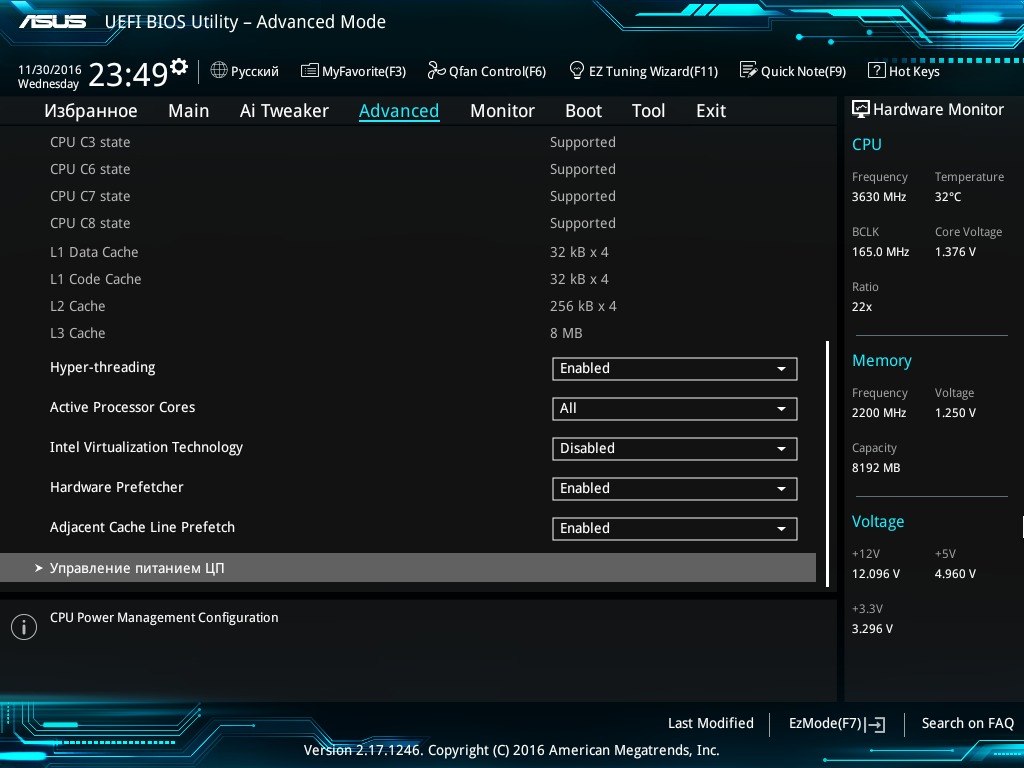This screenshot has height=768, width=1024.
Task: Open the Intel Virtualization Technology dropdown
Action: click(675, 449)
